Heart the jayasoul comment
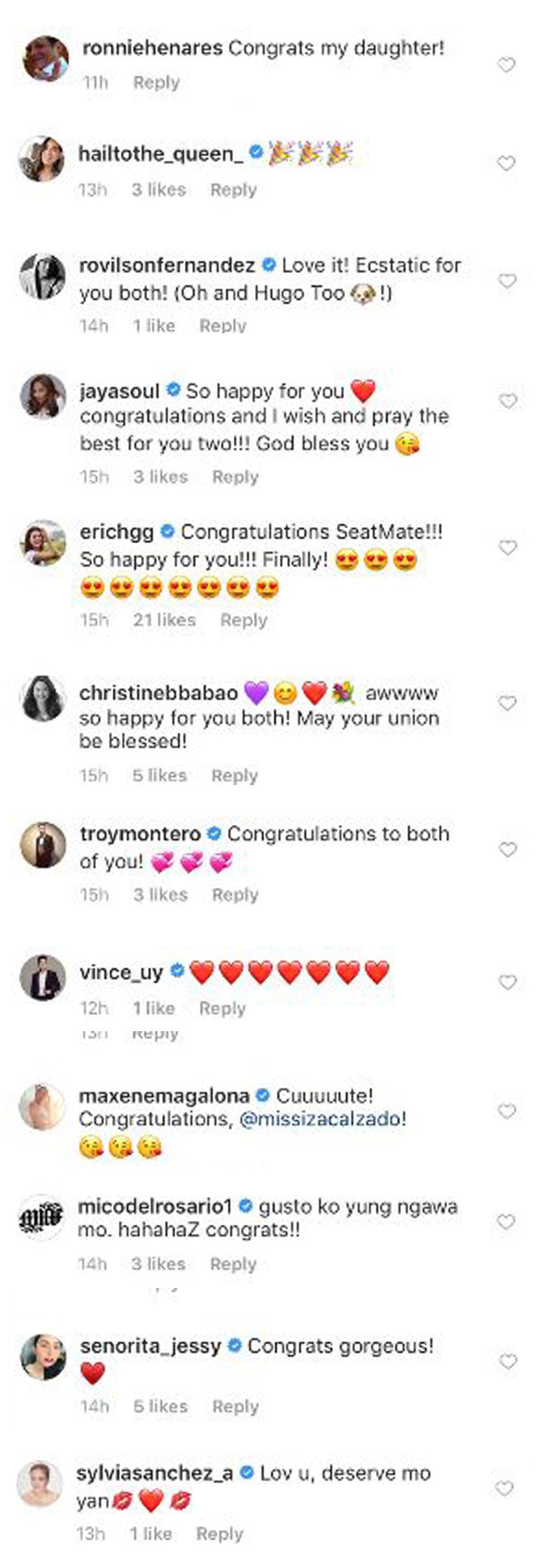 click(x=507, y=400)
